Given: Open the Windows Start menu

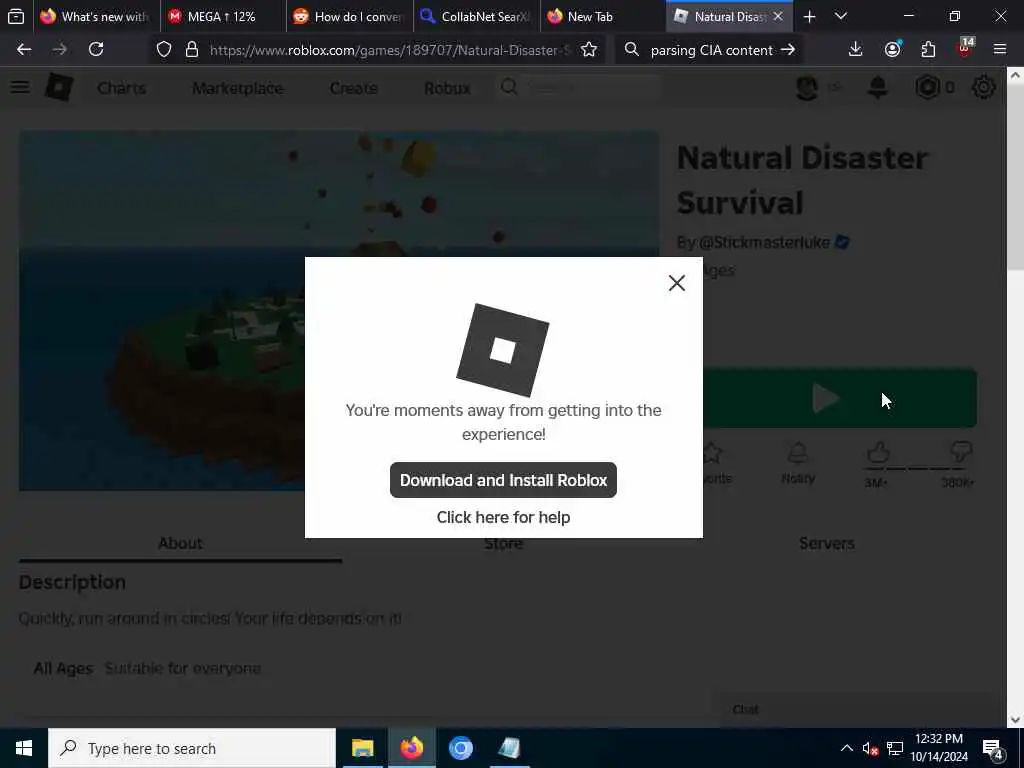Looking at the screenshot, I should [24, 748].
